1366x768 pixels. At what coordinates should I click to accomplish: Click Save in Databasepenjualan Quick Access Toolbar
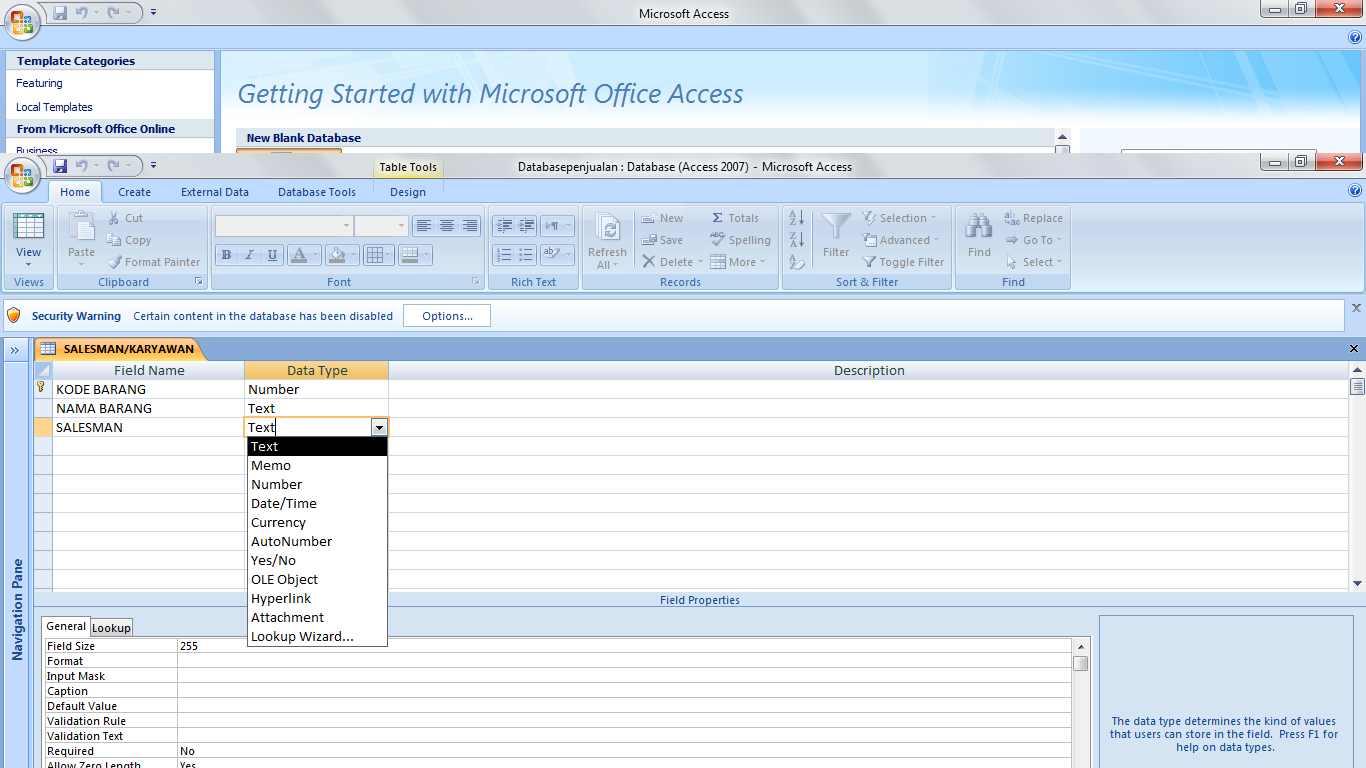[x=61, y=165]
